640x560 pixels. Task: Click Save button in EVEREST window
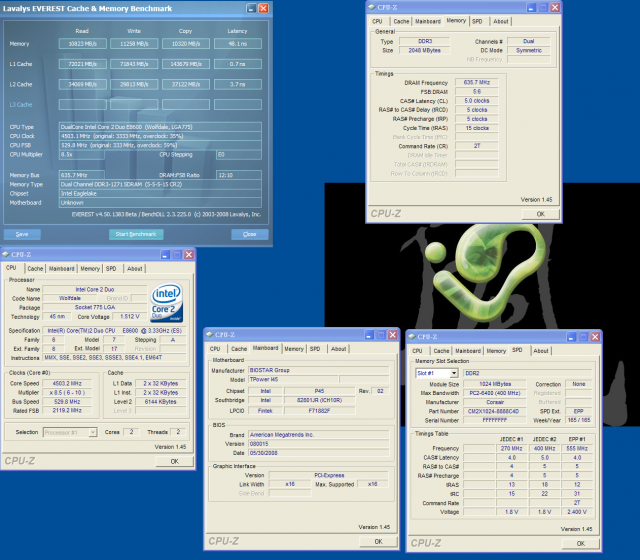(x=22, y=234)
